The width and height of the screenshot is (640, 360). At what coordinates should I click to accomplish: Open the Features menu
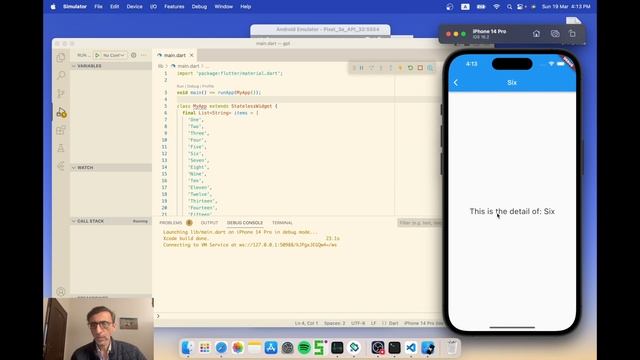pos(174,7)
